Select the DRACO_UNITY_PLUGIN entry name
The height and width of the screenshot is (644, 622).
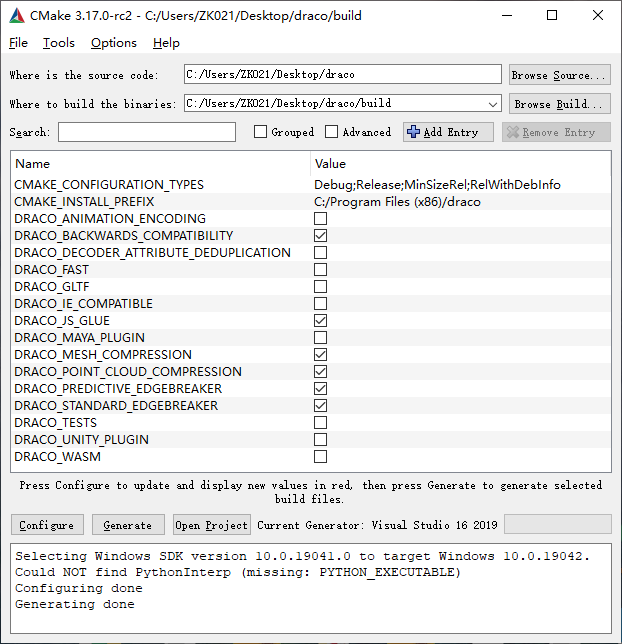(x=81, y=440)
